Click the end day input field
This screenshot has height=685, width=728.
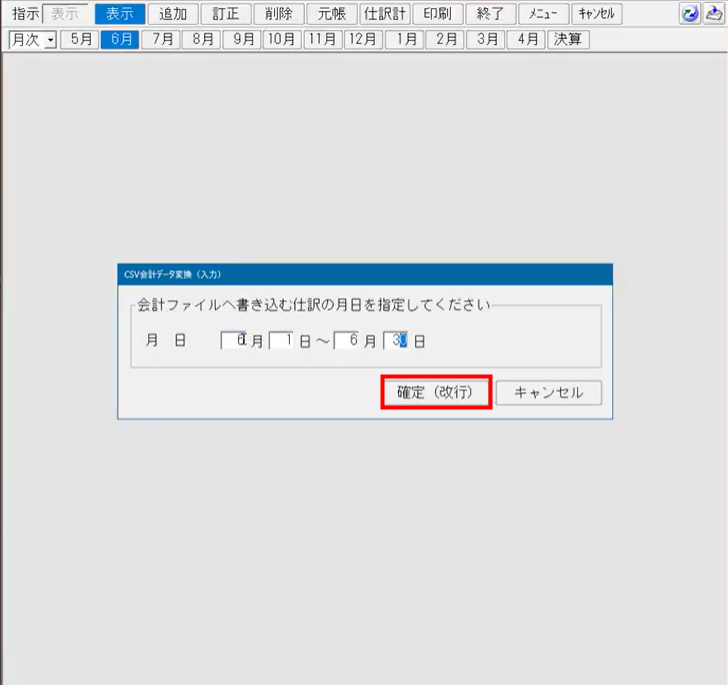pos(396,340)
